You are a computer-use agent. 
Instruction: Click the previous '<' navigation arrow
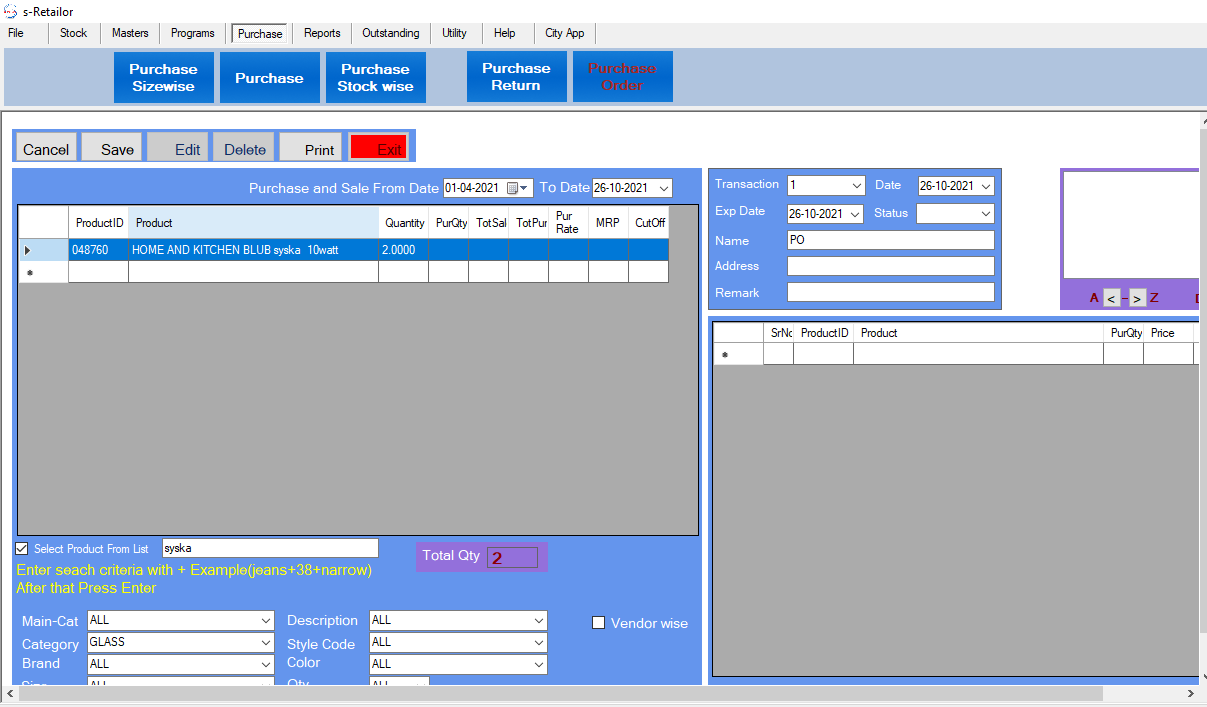[1112, 298]
